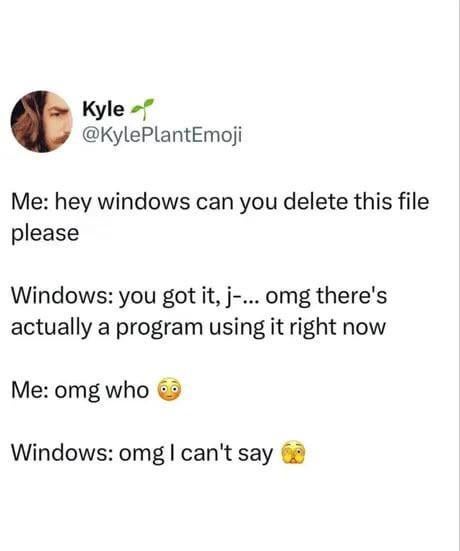Select the word 'please' in the tweet
This screenshot has height=551, width=460.
coord(45,234)
